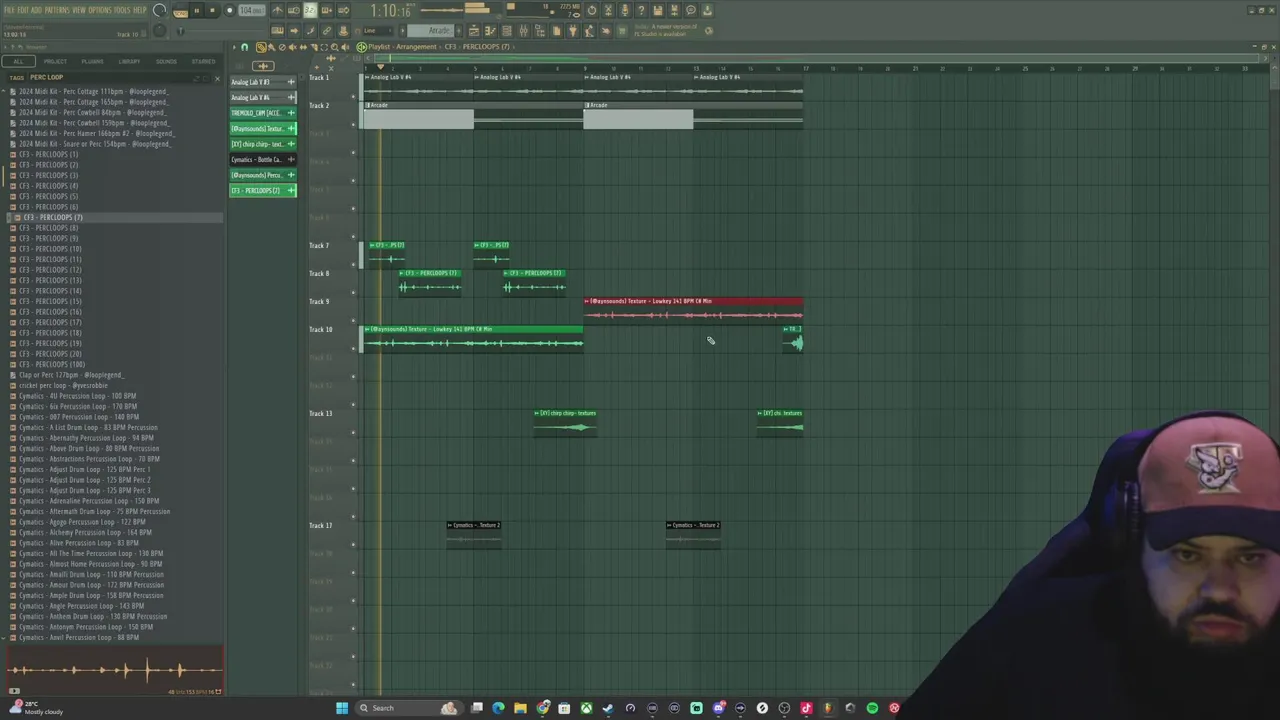
Task: Select the browser SOUNDS tab
Action: (x=166, y=62)
